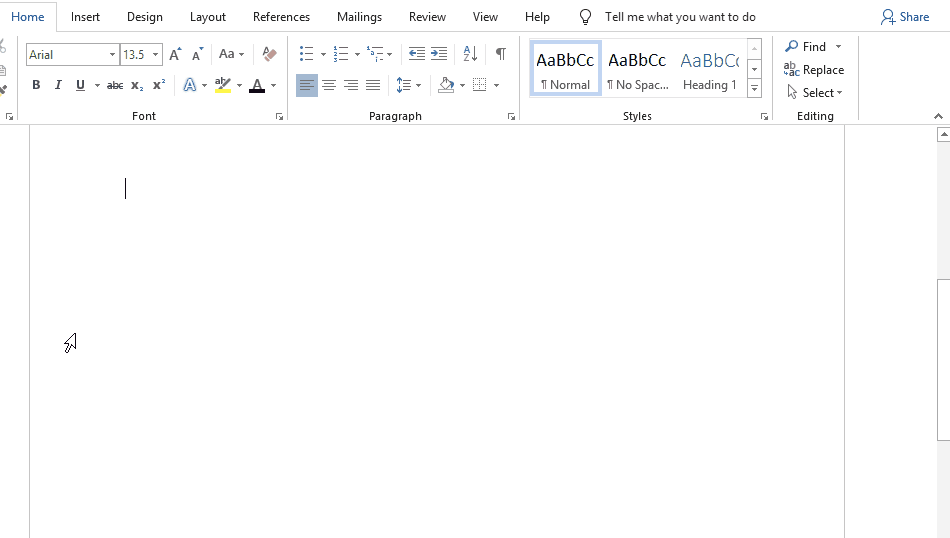Open the Design tab
The image size is (950, 538).
coord(145,17)
